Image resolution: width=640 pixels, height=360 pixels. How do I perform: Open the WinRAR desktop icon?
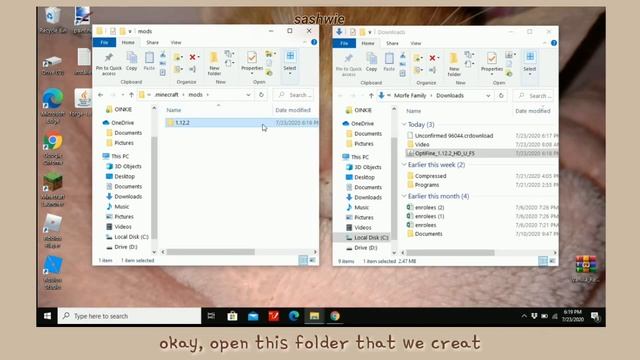pyautogui.click(x=586, y=268)
